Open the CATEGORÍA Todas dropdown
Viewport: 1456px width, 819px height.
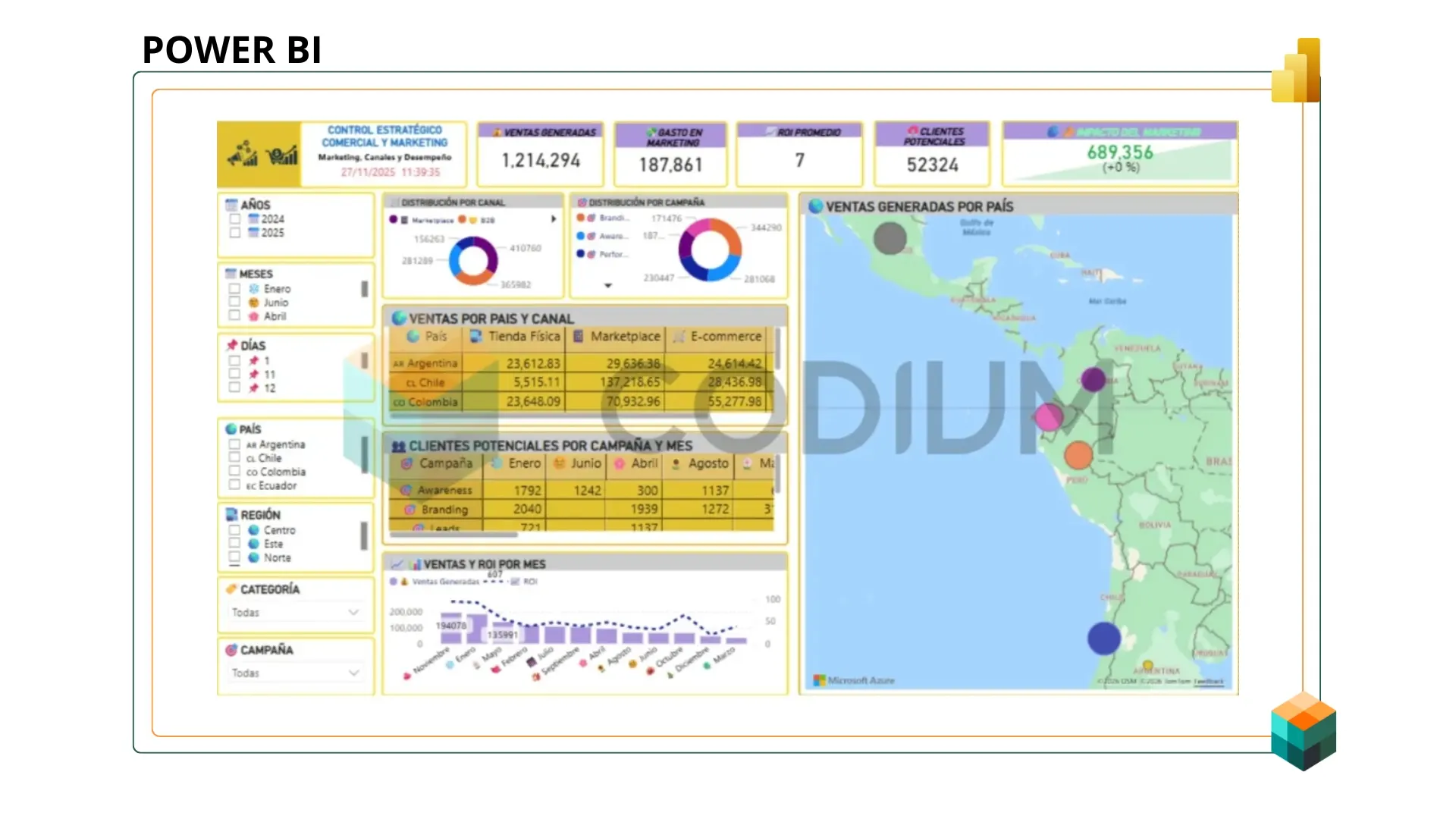(295, 612)
